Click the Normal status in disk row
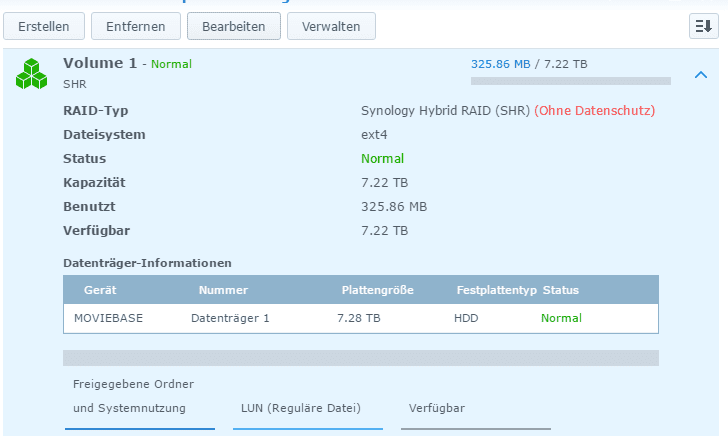The image size is (728, 436). pyautogui.click(x=561, y=318)
